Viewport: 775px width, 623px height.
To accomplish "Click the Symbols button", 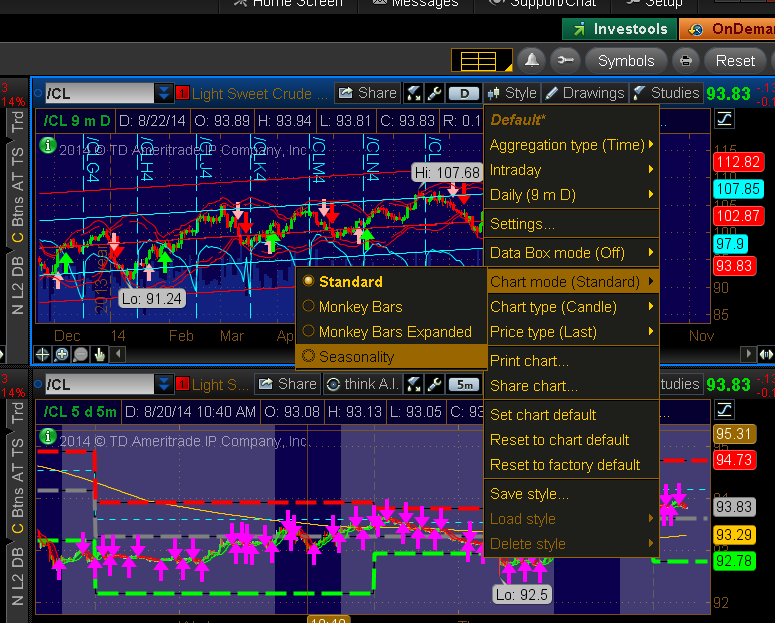I will click(626, 61).
